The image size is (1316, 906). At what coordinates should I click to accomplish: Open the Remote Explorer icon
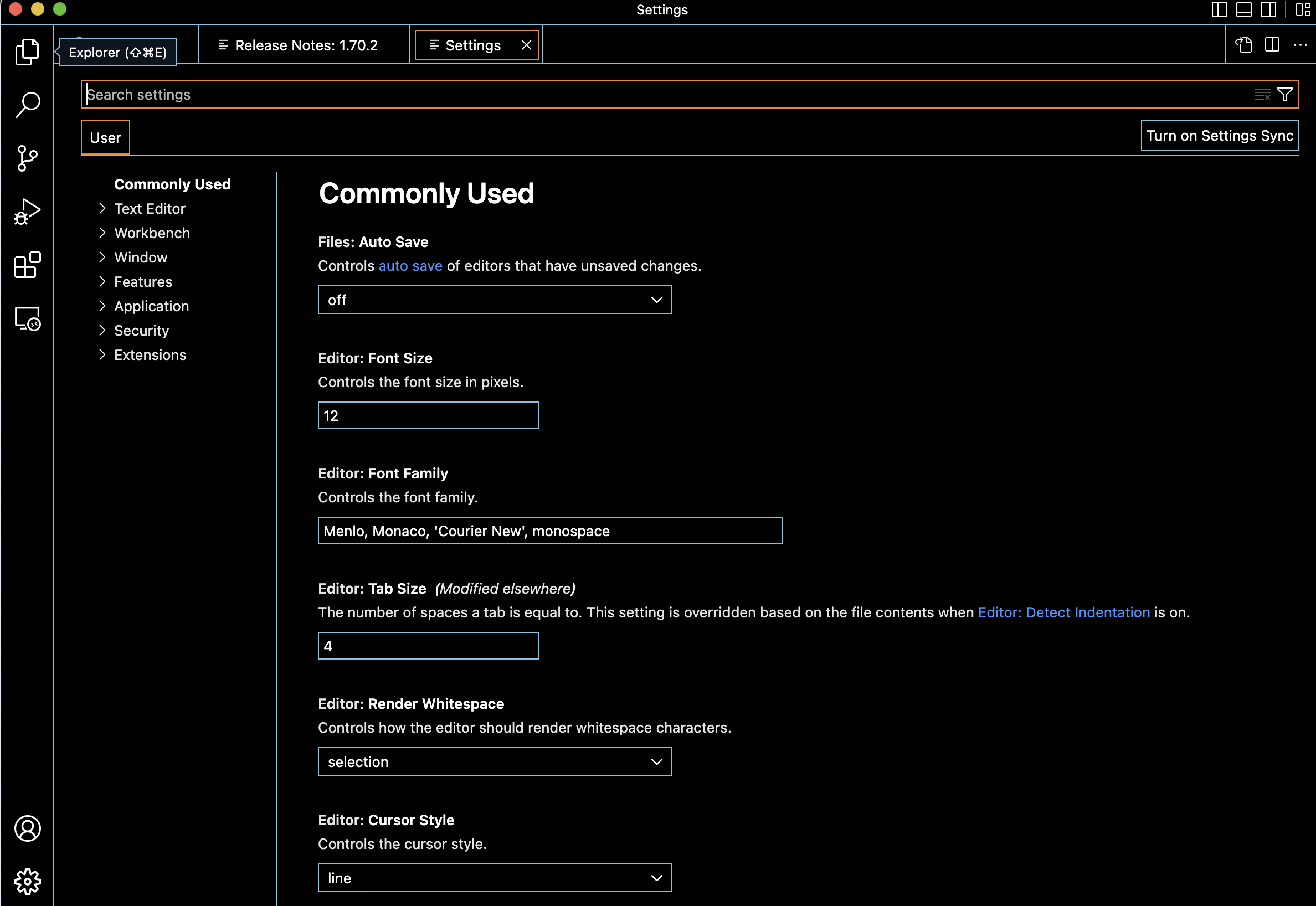coord(27,318)
